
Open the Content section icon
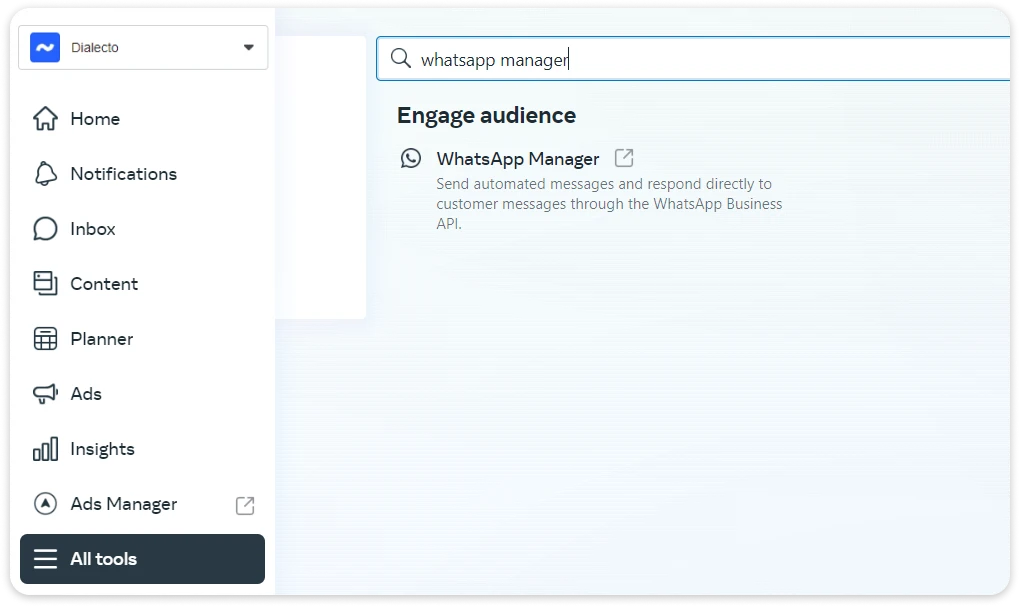45,284
